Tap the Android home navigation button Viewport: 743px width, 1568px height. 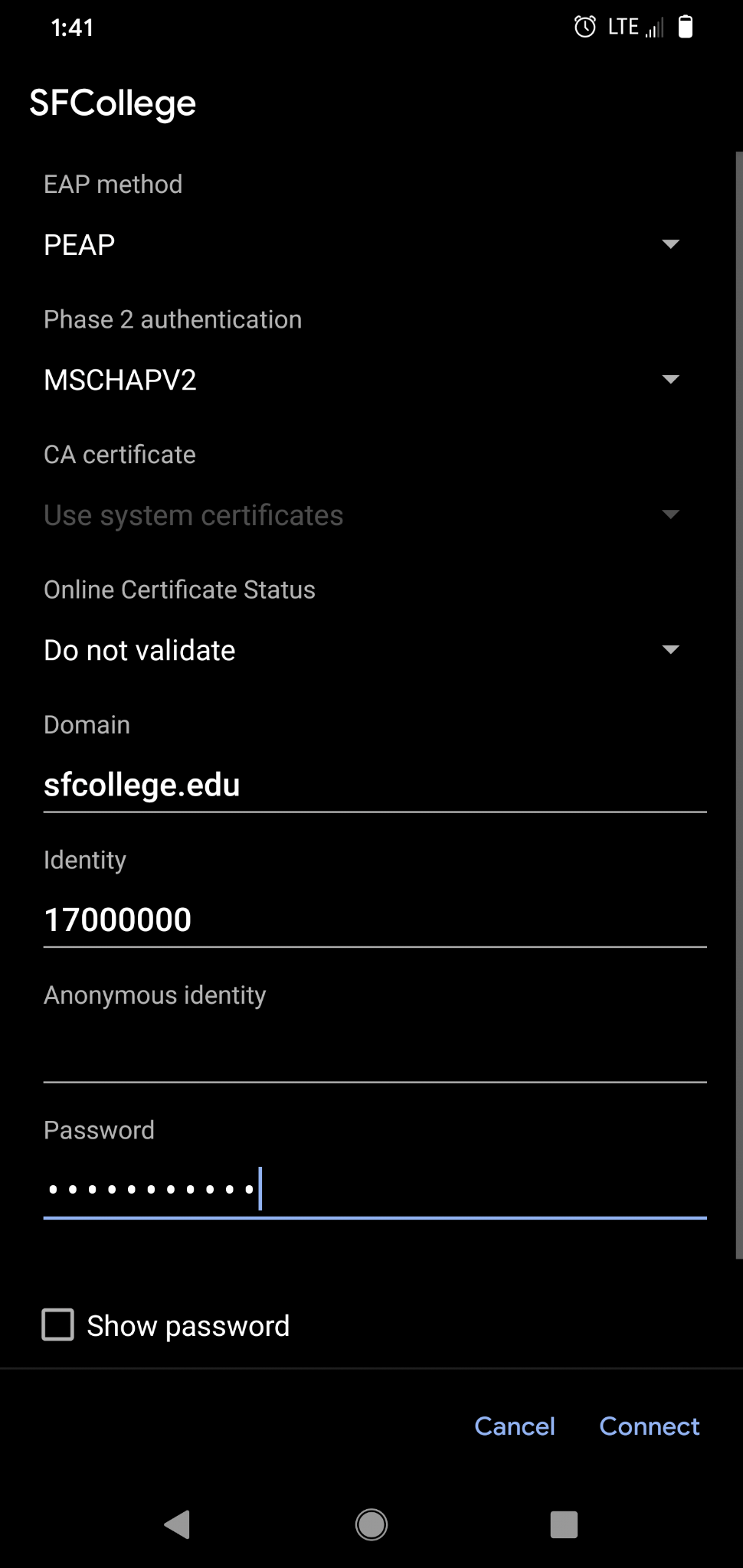(x=371, y=1524)
